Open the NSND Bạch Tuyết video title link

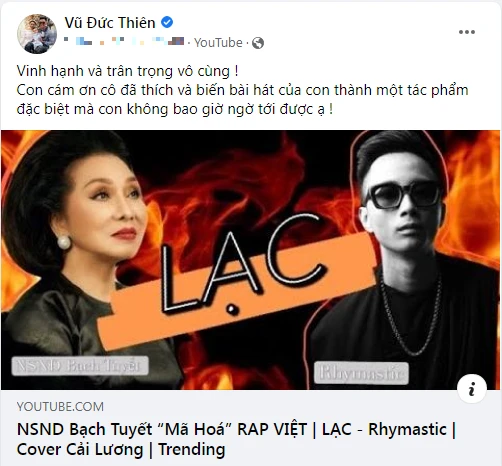236,439
